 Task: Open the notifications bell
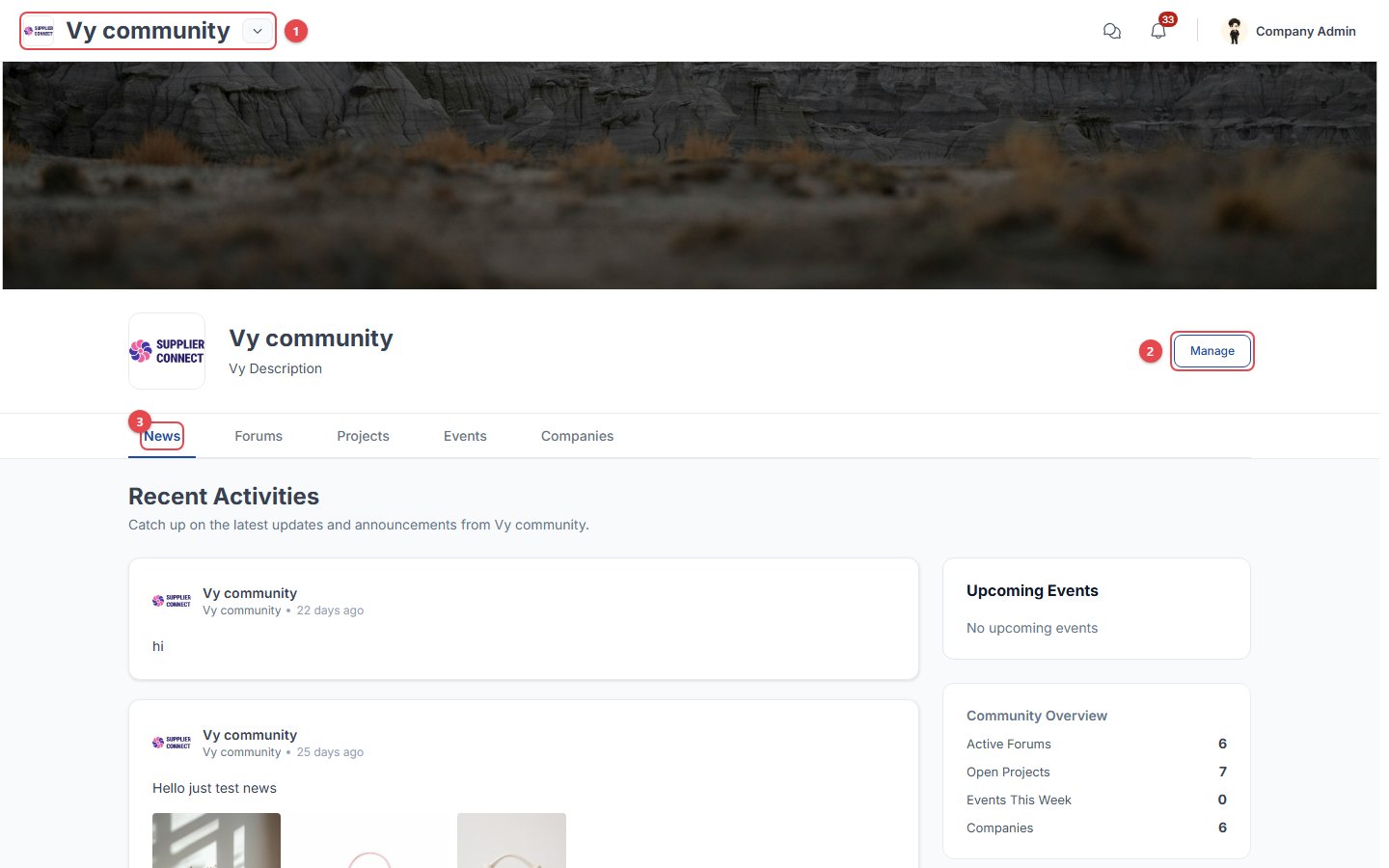(x=1158, y=31)
